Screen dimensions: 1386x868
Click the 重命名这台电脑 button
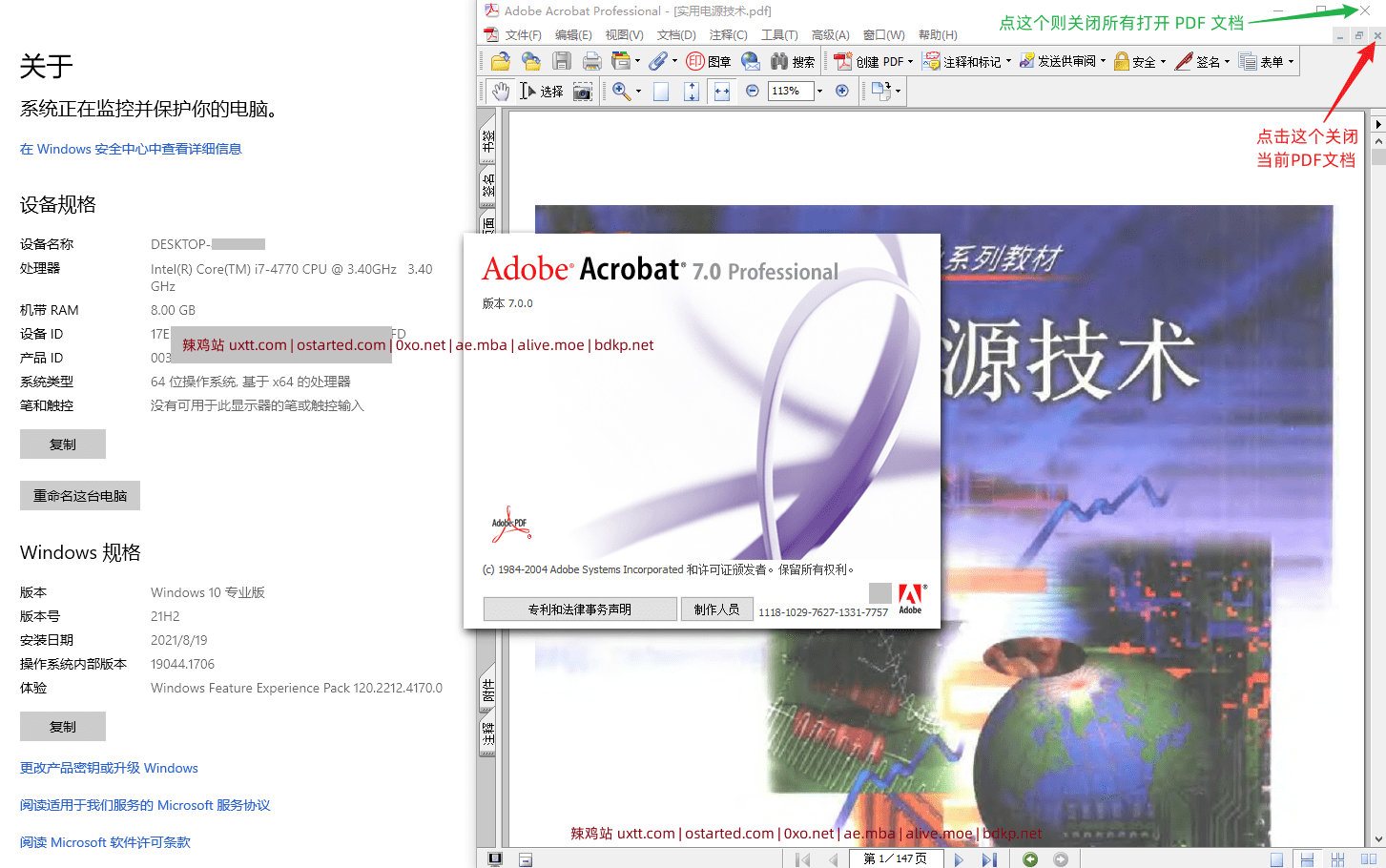click(80, 496)
